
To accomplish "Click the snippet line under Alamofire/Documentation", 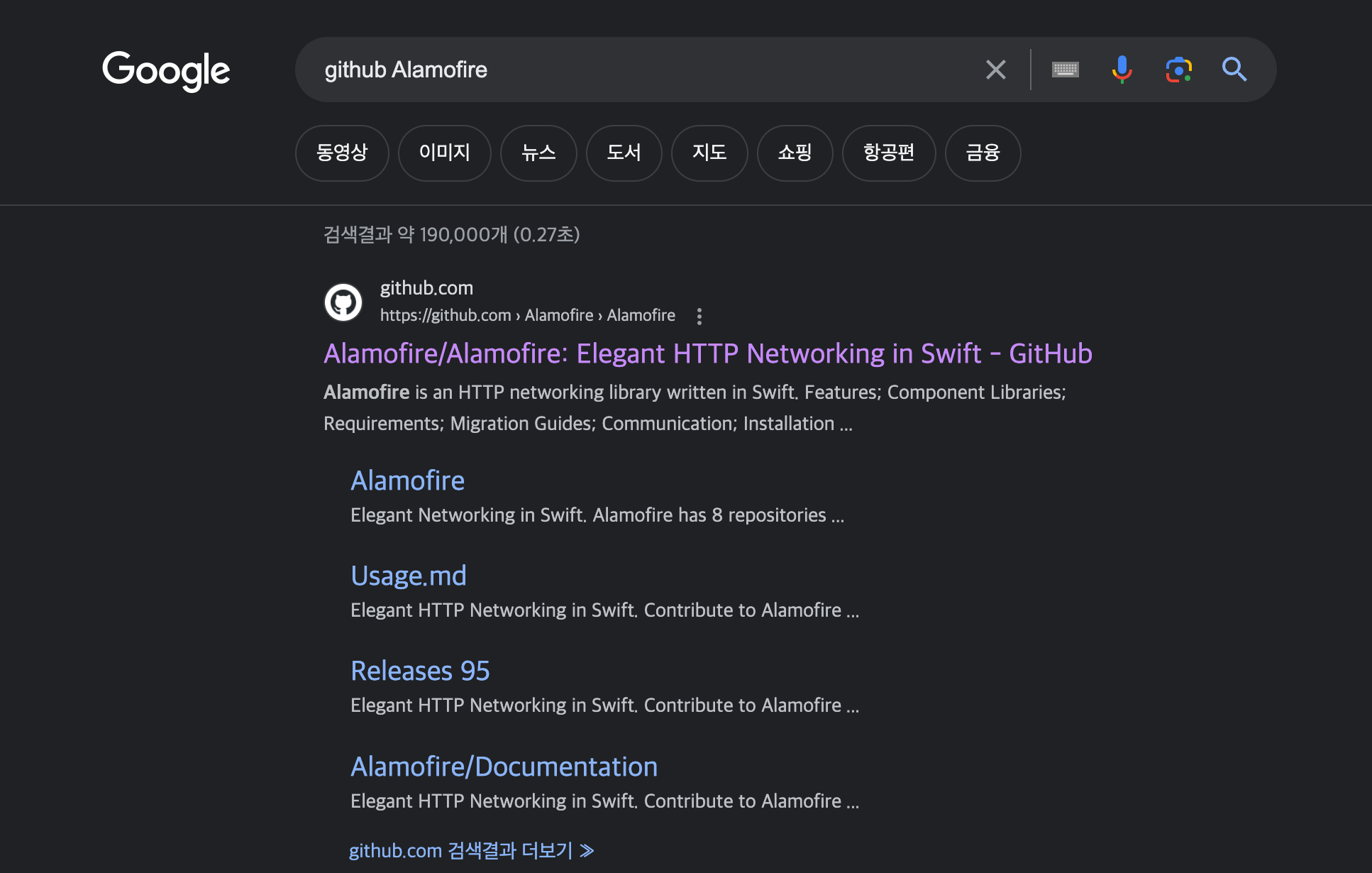I will point(605,801).
